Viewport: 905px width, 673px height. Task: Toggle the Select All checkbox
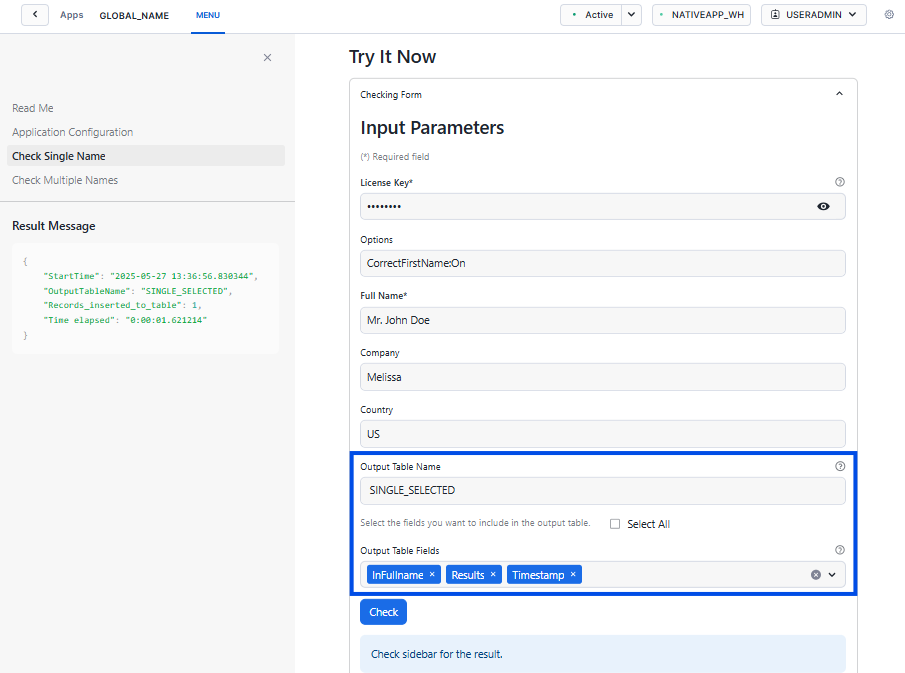point(615,524)
